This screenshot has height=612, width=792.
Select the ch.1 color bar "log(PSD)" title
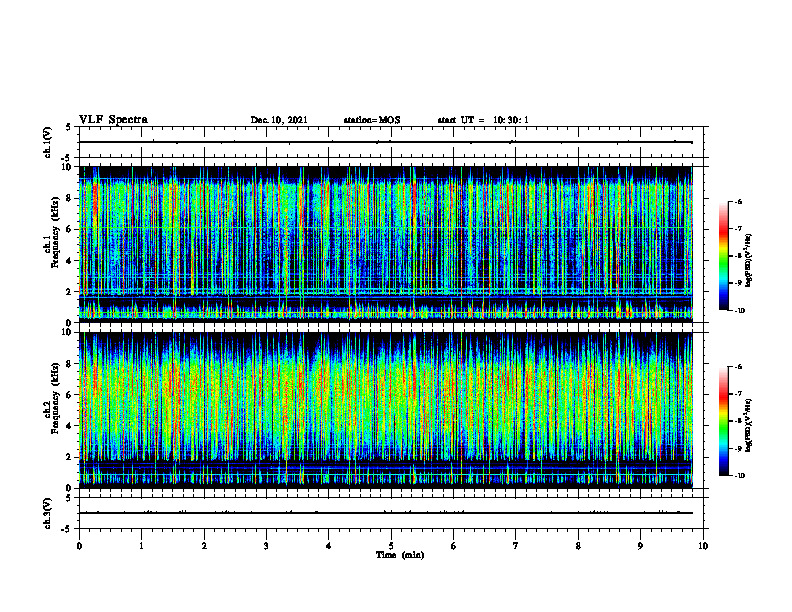click(x=749, y=260)
